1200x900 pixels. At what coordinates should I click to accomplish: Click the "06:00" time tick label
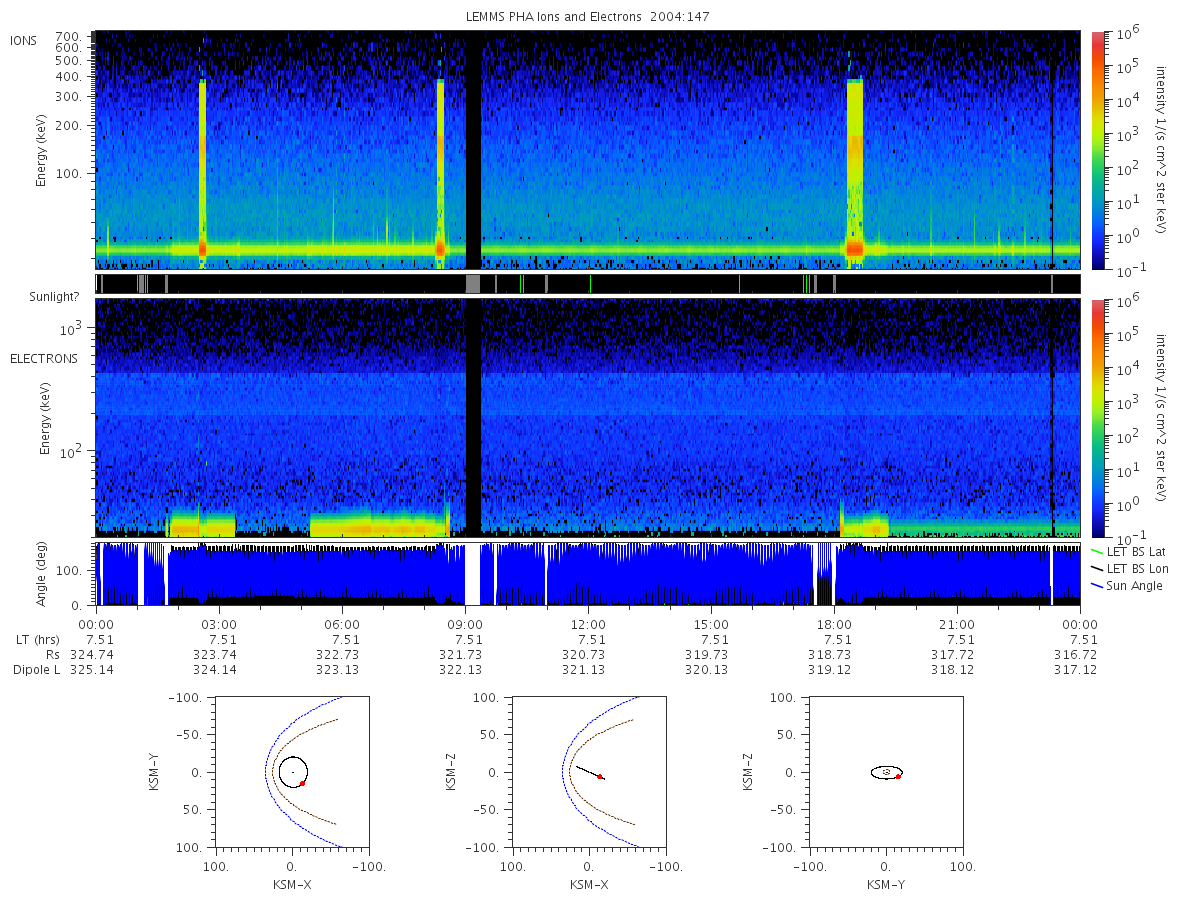[343, 624]
